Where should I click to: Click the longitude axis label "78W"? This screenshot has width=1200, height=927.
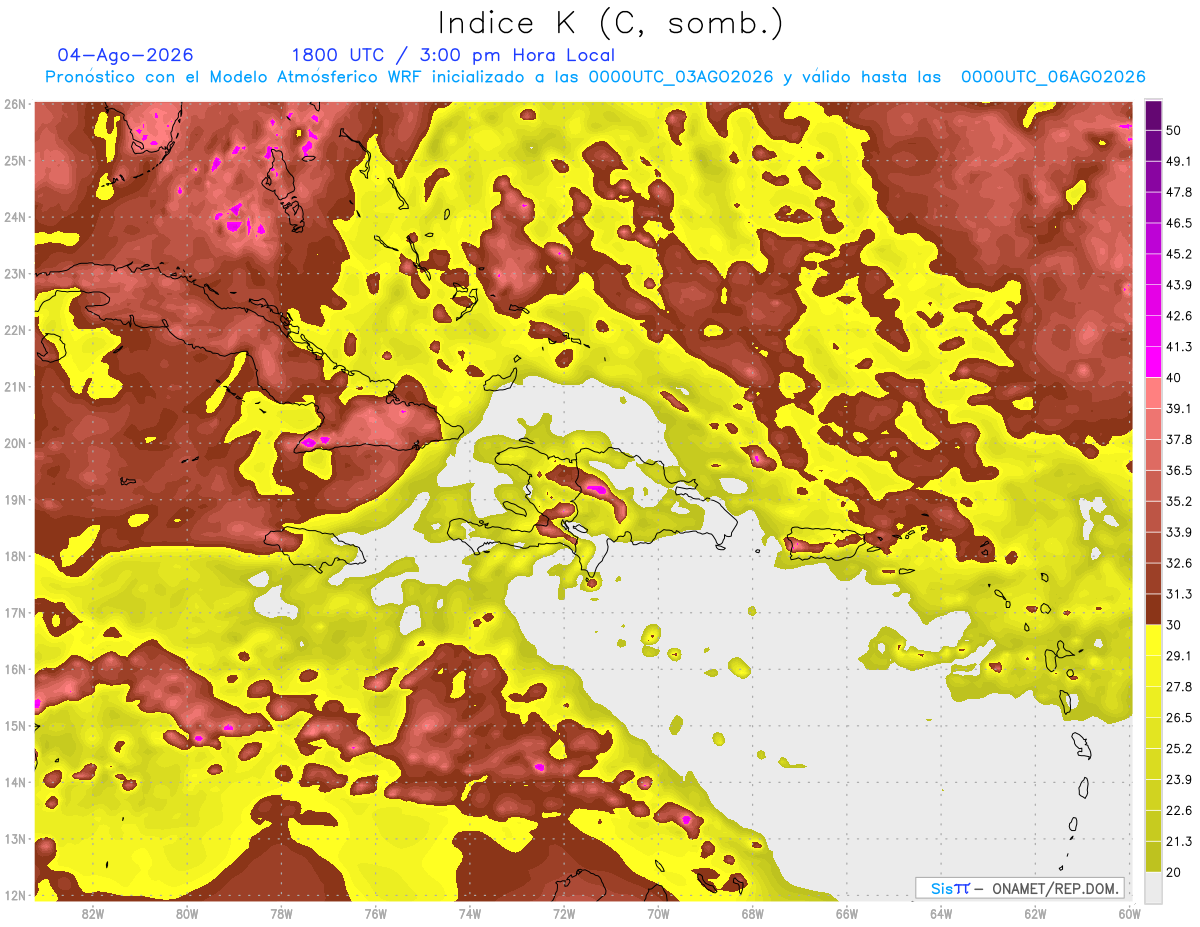(x=281, y=913)
